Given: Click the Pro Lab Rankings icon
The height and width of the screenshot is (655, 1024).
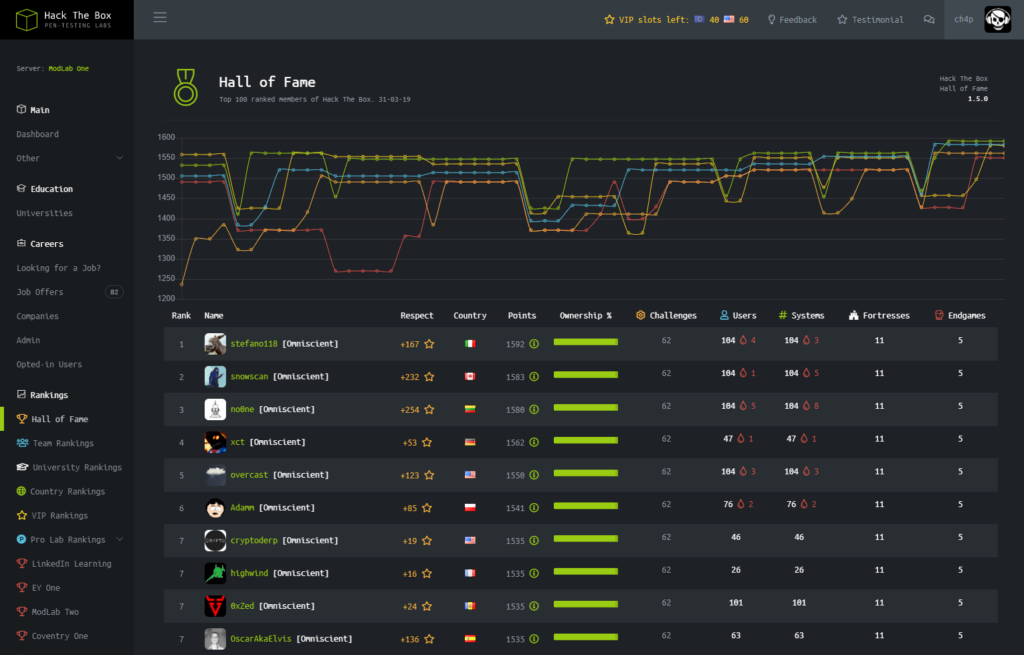Looking at the screenshot, I should [x=21, y=539].
